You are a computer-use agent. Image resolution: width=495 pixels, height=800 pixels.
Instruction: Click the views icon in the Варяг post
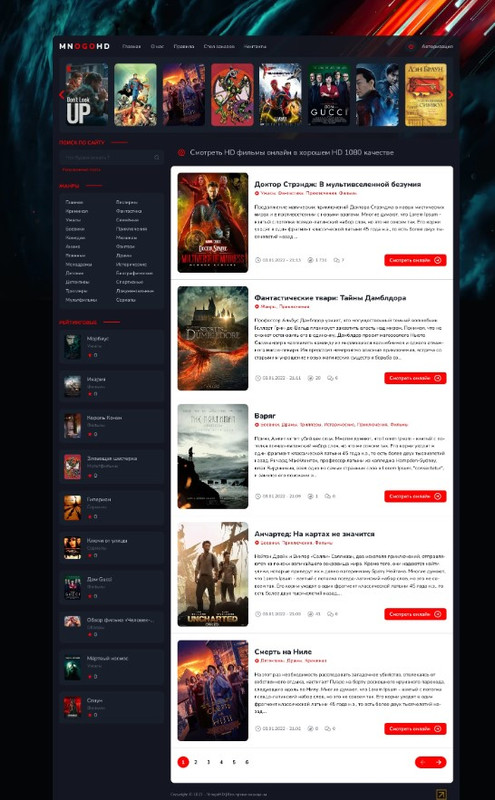coord(310,496)
